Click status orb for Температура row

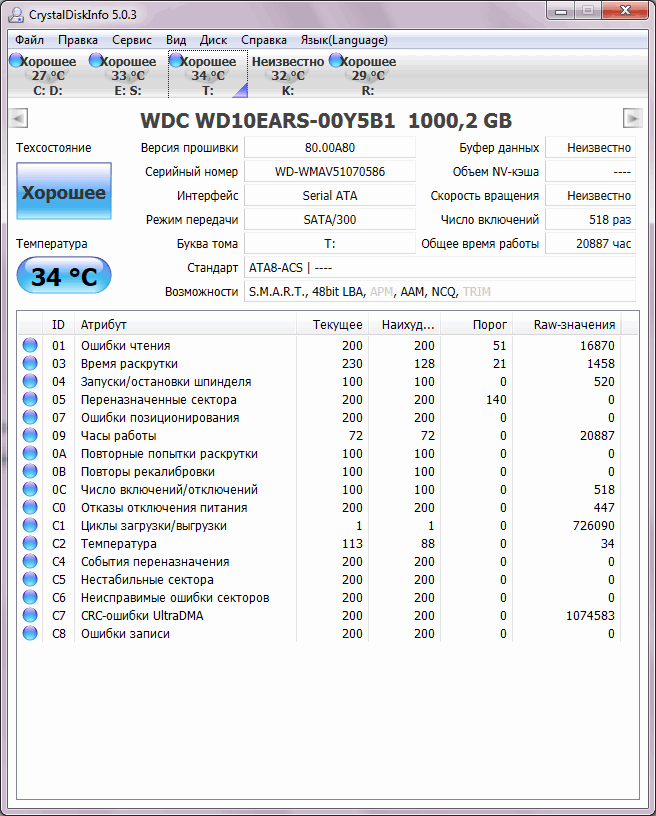[x=30, y=543]
